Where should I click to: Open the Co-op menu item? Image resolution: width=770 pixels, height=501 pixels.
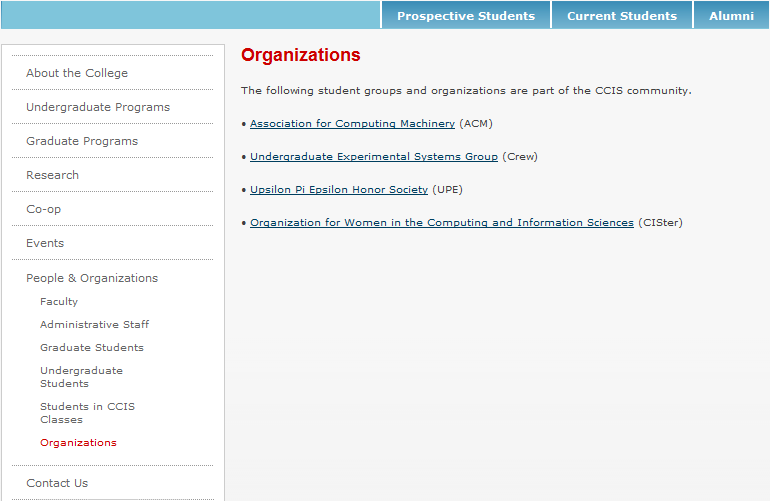pyautogui.click(x=44, y=209)
